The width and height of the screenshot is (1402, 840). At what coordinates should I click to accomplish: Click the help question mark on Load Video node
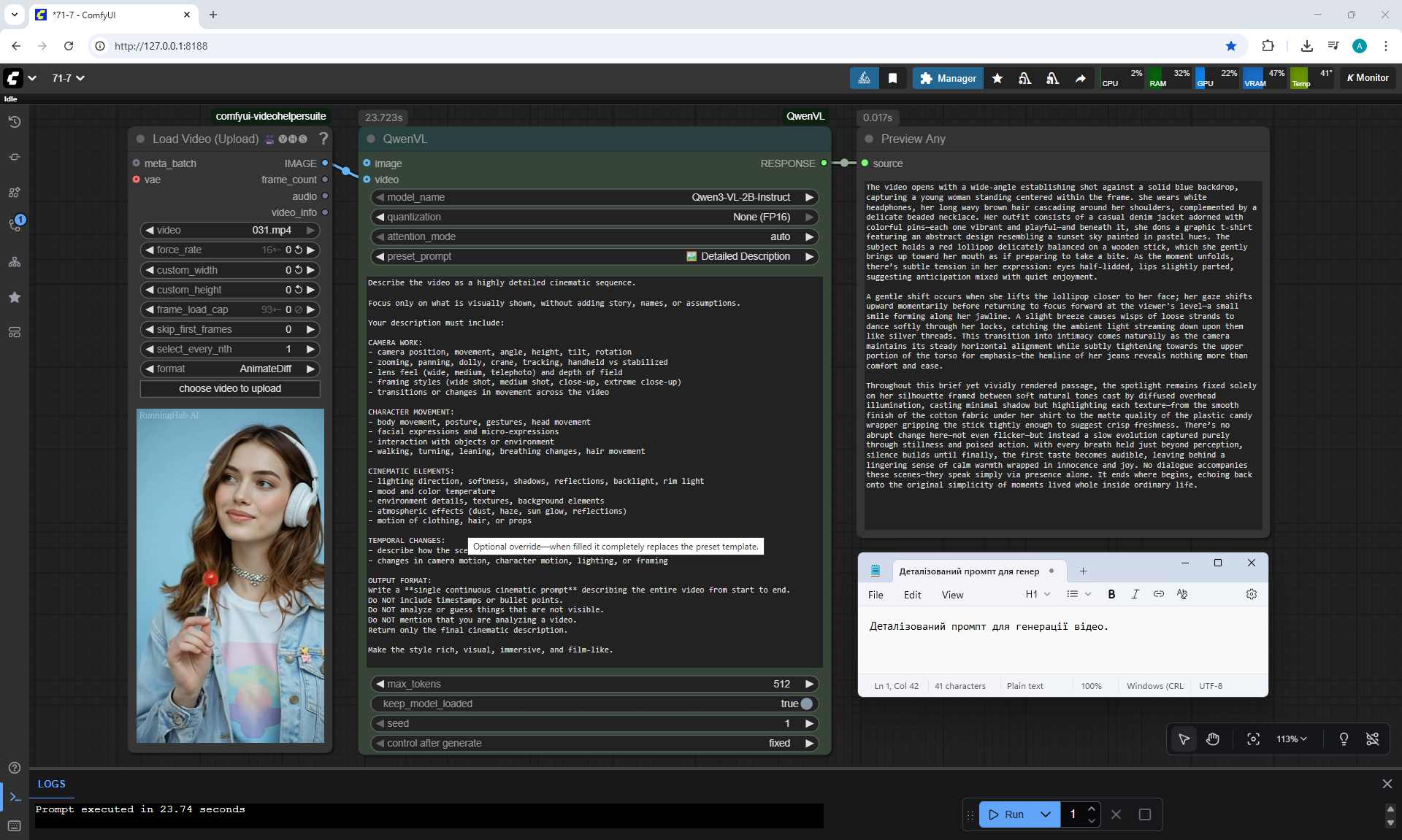coord(323,139)
